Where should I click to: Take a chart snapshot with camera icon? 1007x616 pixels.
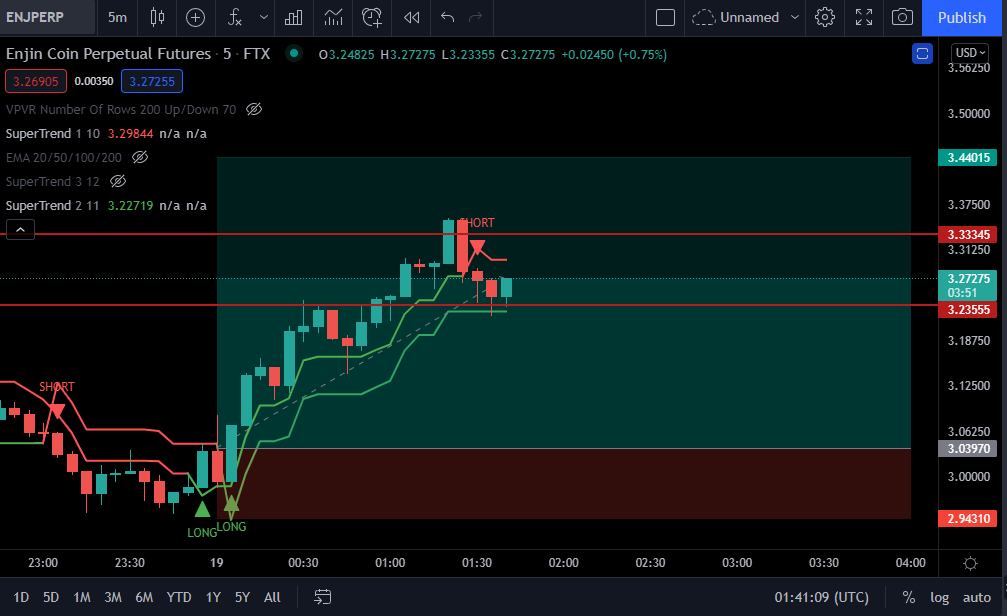[902, 17]
